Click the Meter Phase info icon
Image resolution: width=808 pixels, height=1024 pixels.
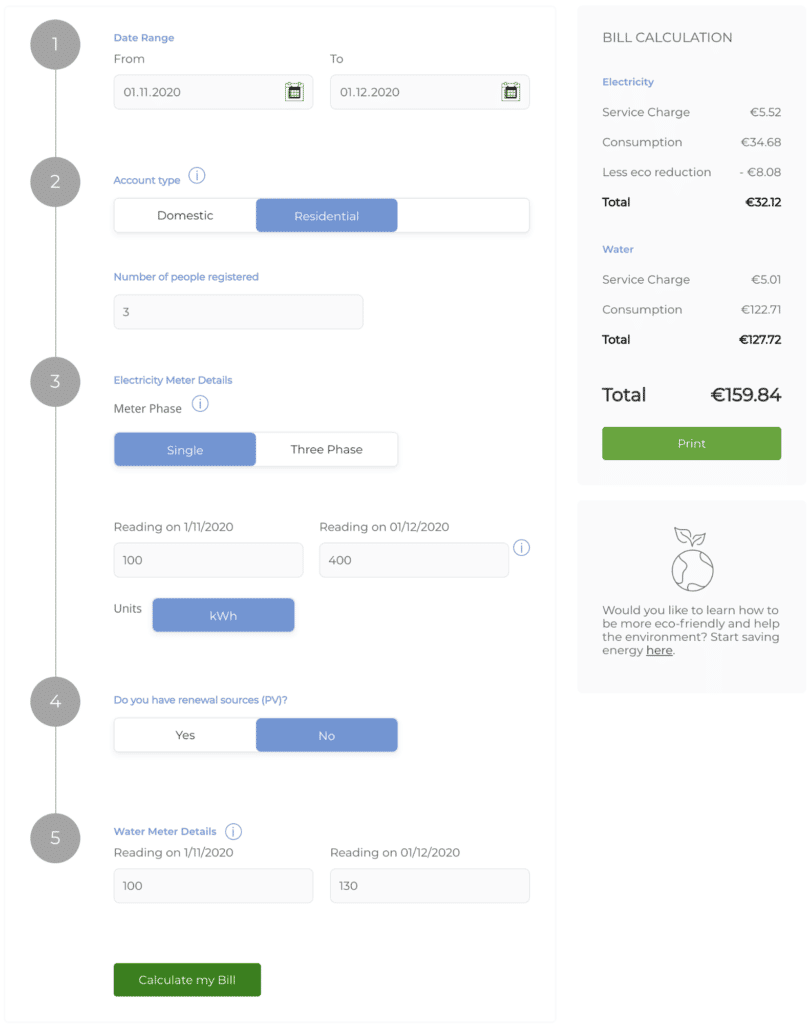point(200,404)
